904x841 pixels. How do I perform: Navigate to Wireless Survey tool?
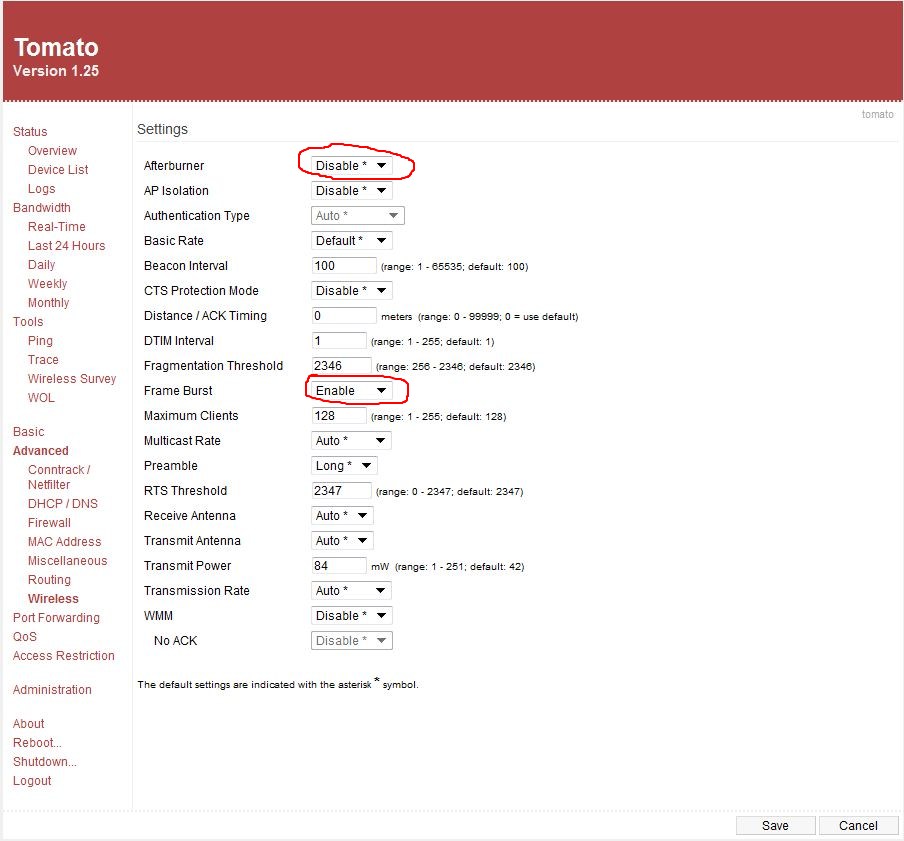coord(72,379)
